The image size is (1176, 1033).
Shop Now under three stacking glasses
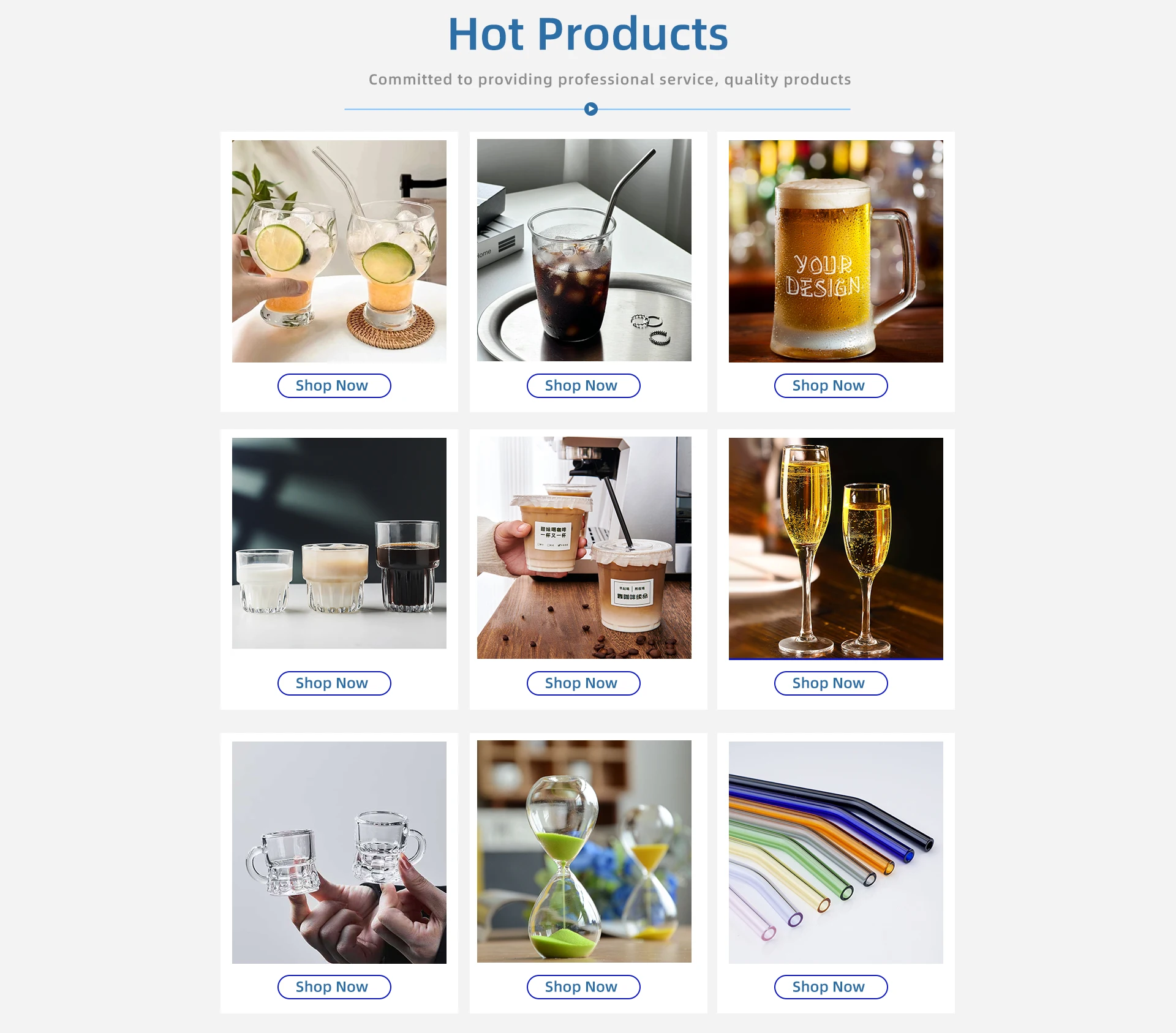(334, 683)
